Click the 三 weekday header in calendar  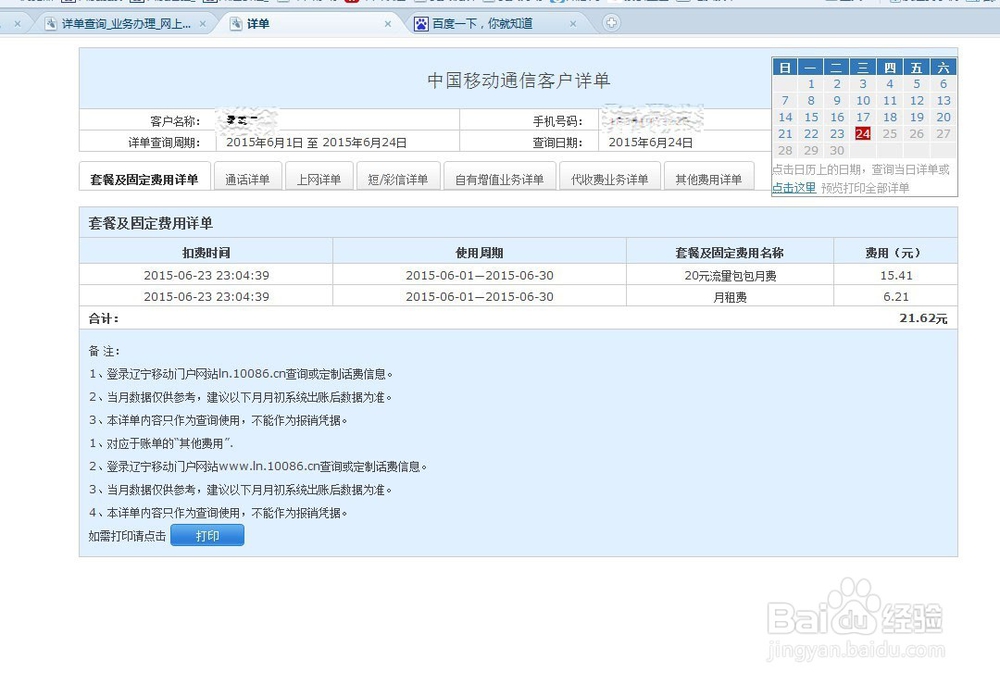[x=863, y=67]
